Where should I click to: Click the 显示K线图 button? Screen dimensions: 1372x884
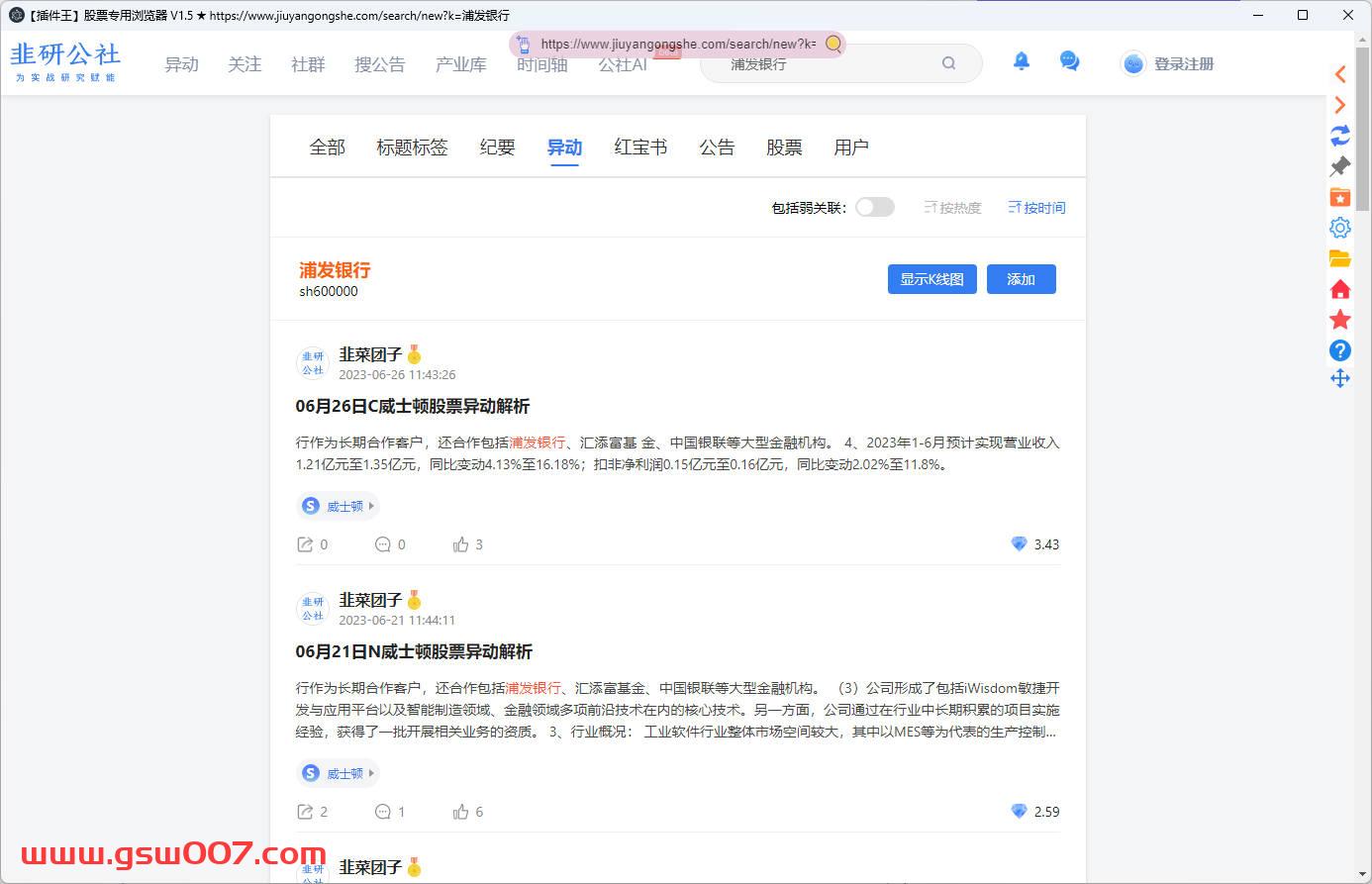pyautogui.click(x=931, y=279)
